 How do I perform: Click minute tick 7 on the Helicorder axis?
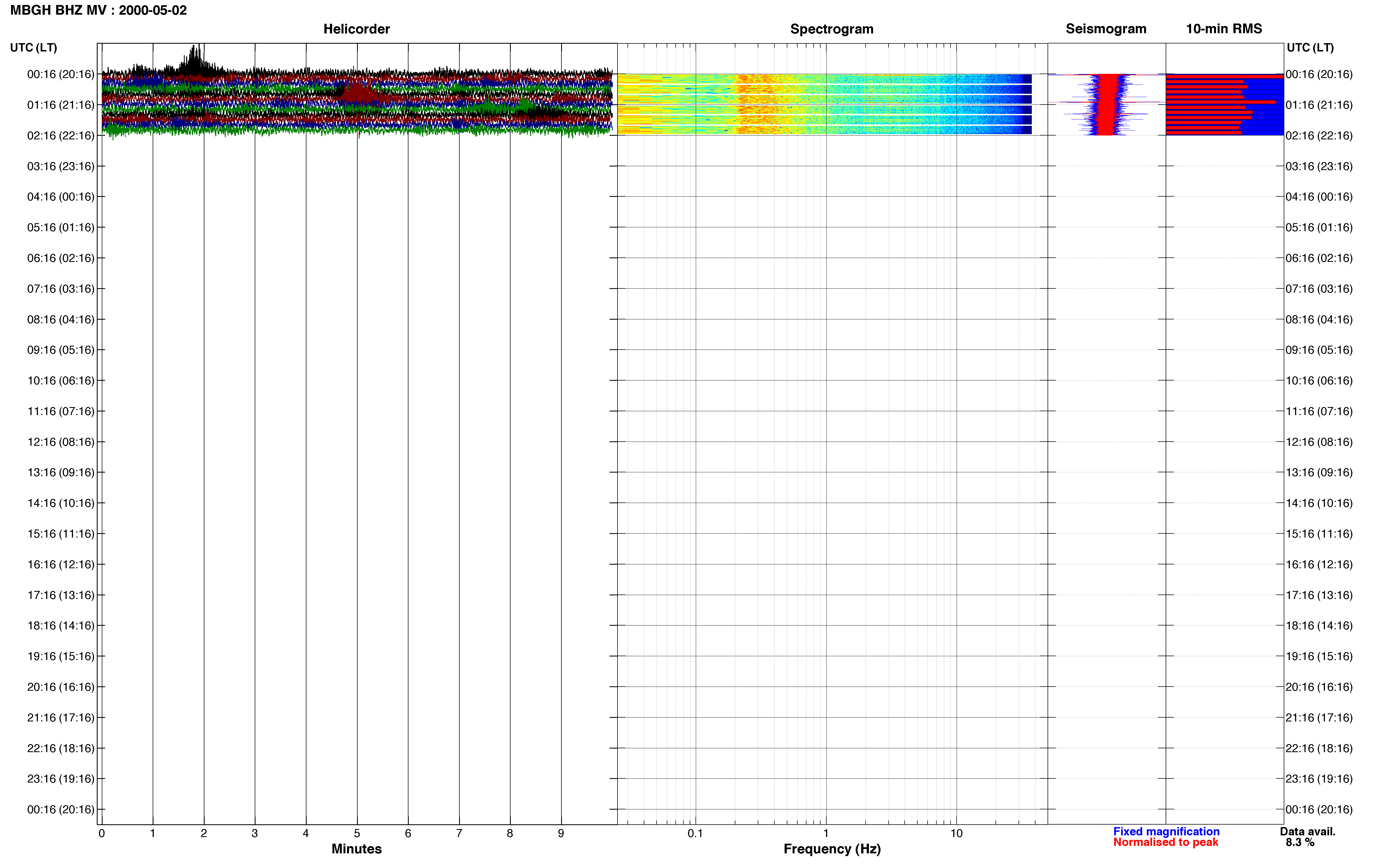pyautogui.click(x=459, y=833)
